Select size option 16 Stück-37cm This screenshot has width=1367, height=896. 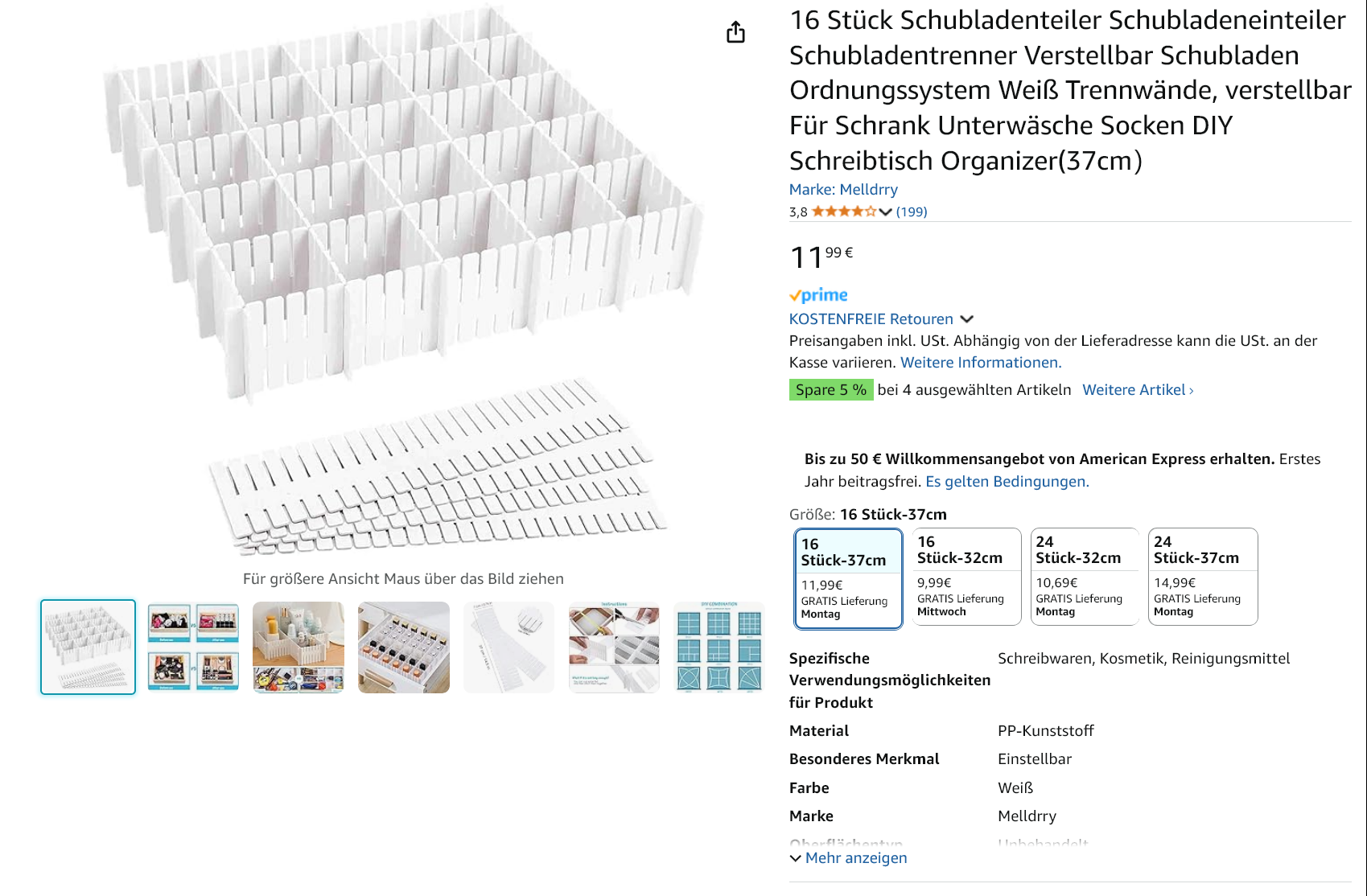click(x=848, y=578)
